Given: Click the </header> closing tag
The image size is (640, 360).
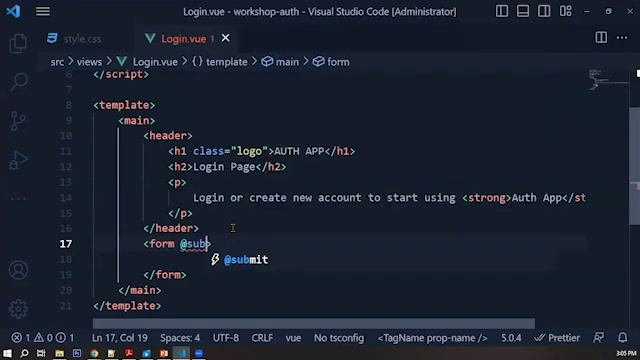Looking at the screenshot, I should click(x=171, y=229).
